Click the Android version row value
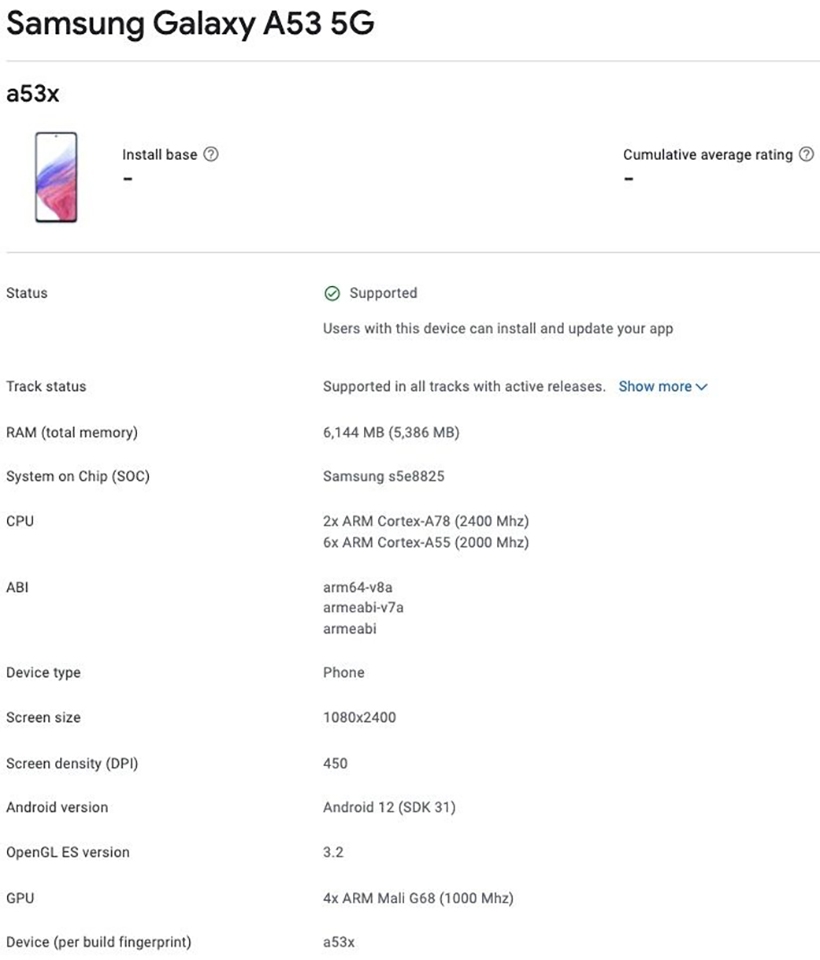This screenshot has width=820, height=960. point(390,807)
